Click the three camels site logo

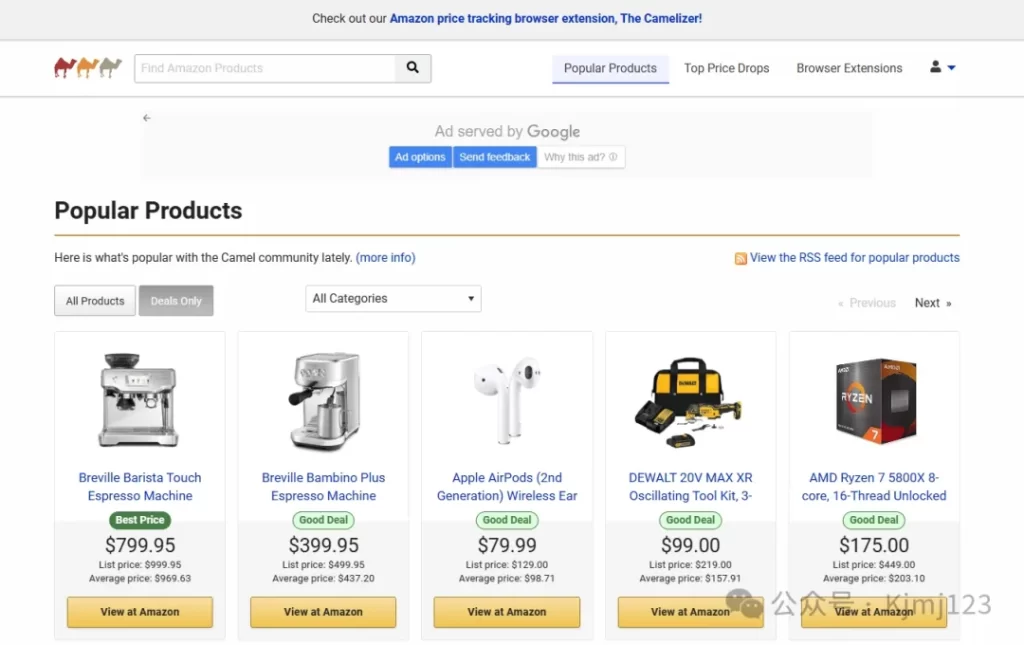point(88,68)
